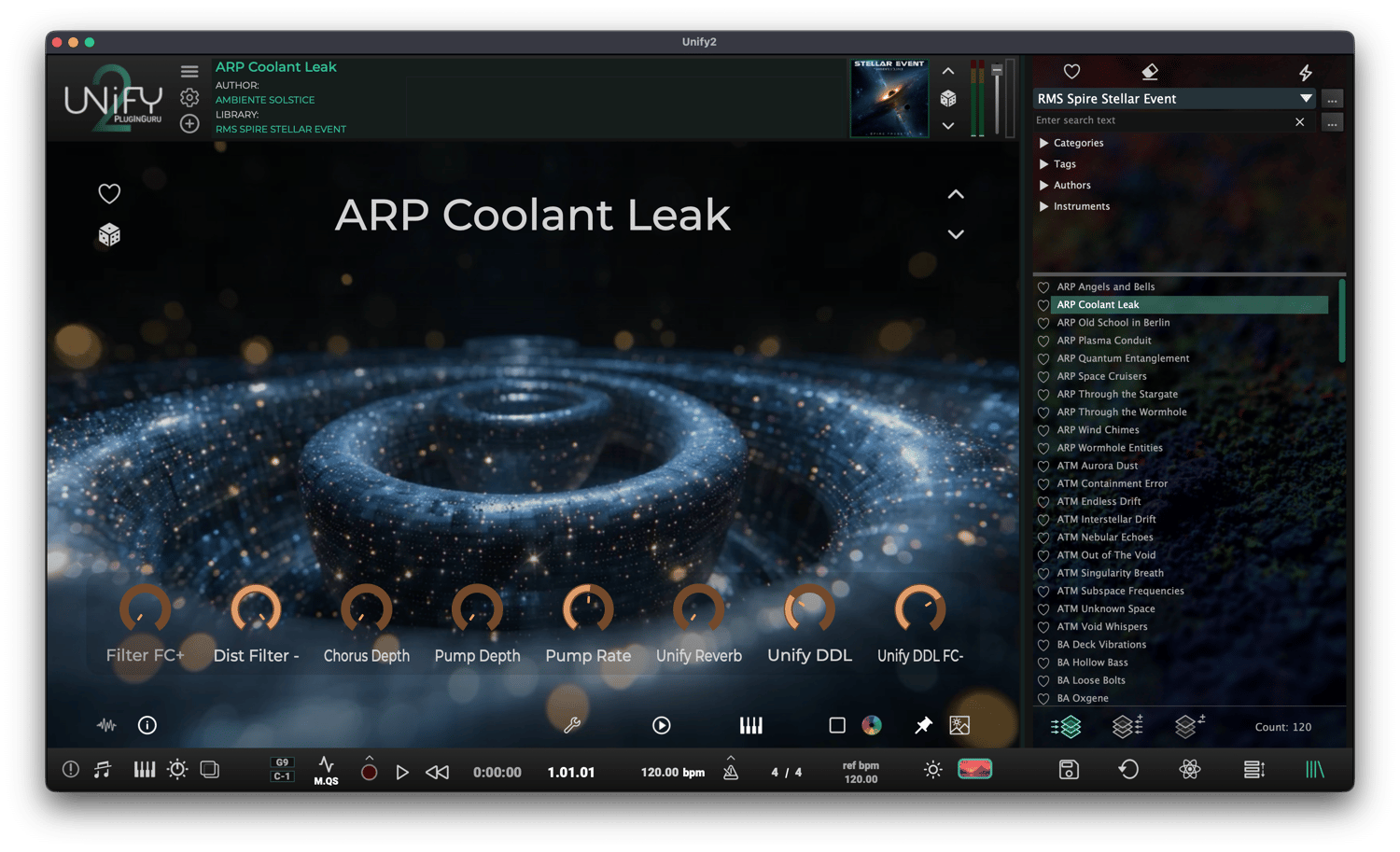1400x852 pixels.
Task: Click the circled plus icon in the header
Action: pos(189,124)
